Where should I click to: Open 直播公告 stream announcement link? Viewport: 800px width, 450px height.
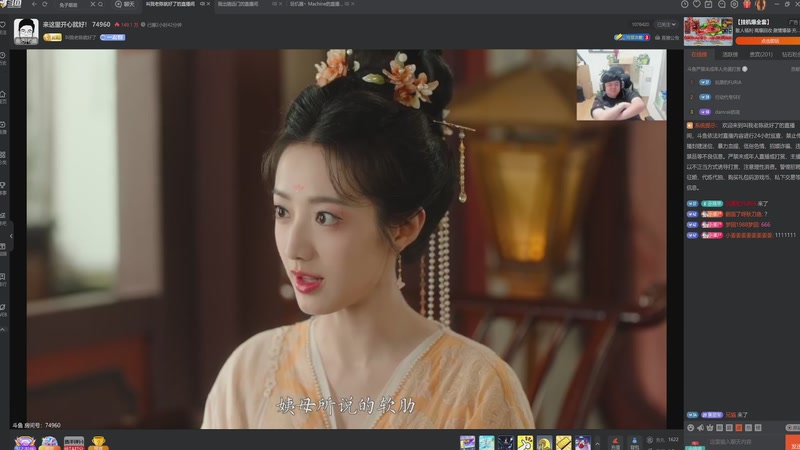click(x=667, y=38)
